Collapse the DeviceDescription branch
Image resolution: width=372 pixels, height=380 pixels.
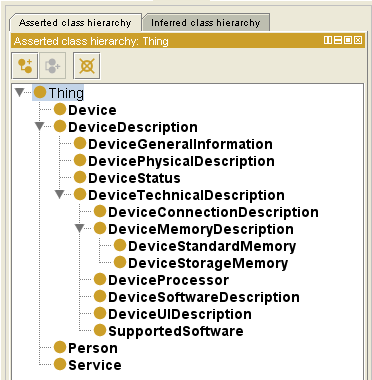[x=40, y=127]
